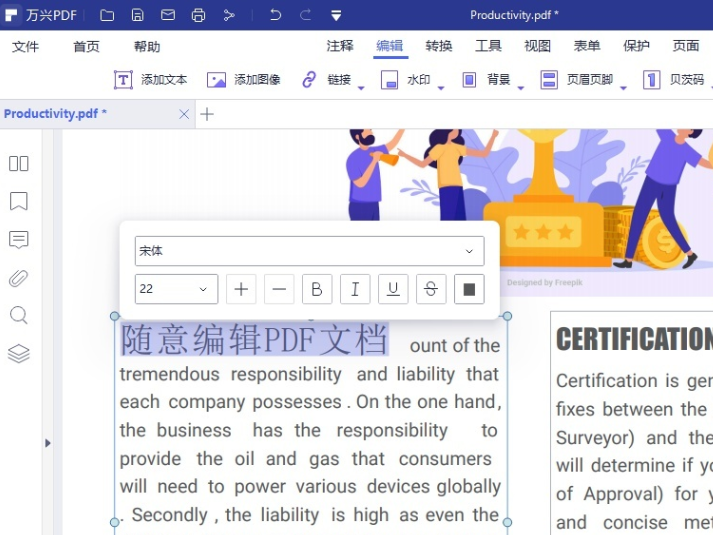Increase font size with the plus button
Screen dimensions: 713x535
pos(241,289)
